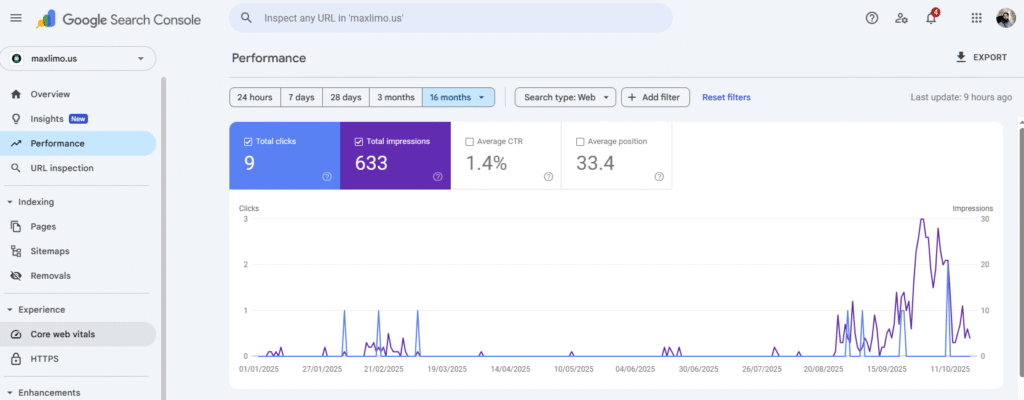Enable the Average CTR checkbox
This screenshot has width=1024, height=400.
[x=470, y=142]
